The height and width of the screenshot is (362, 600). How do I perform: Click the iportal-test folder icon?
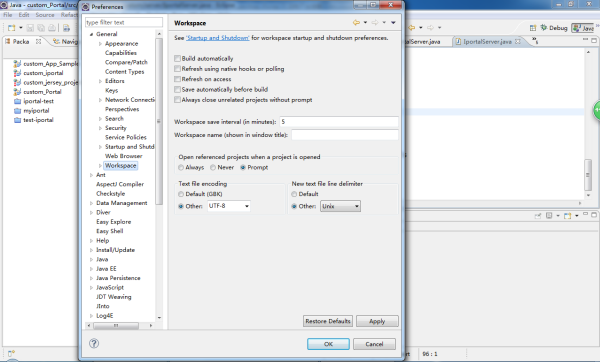(x=17, y=101)
